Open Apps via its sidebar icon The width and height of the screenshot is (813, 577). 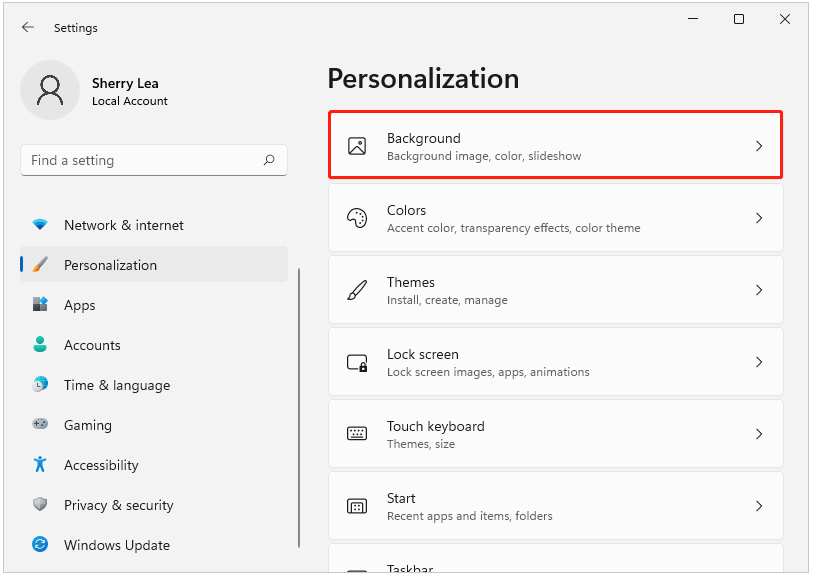tap(41, 305)
